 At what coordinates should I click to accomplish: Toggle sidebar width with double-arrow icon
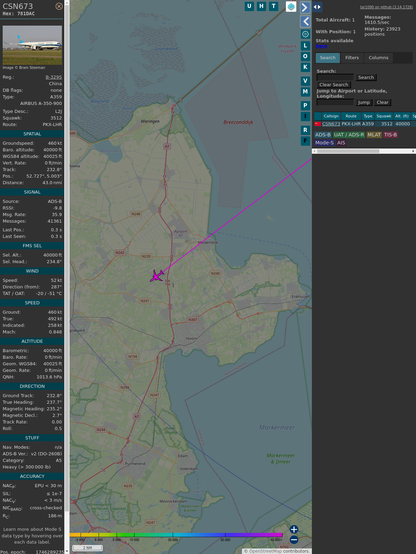317,7
